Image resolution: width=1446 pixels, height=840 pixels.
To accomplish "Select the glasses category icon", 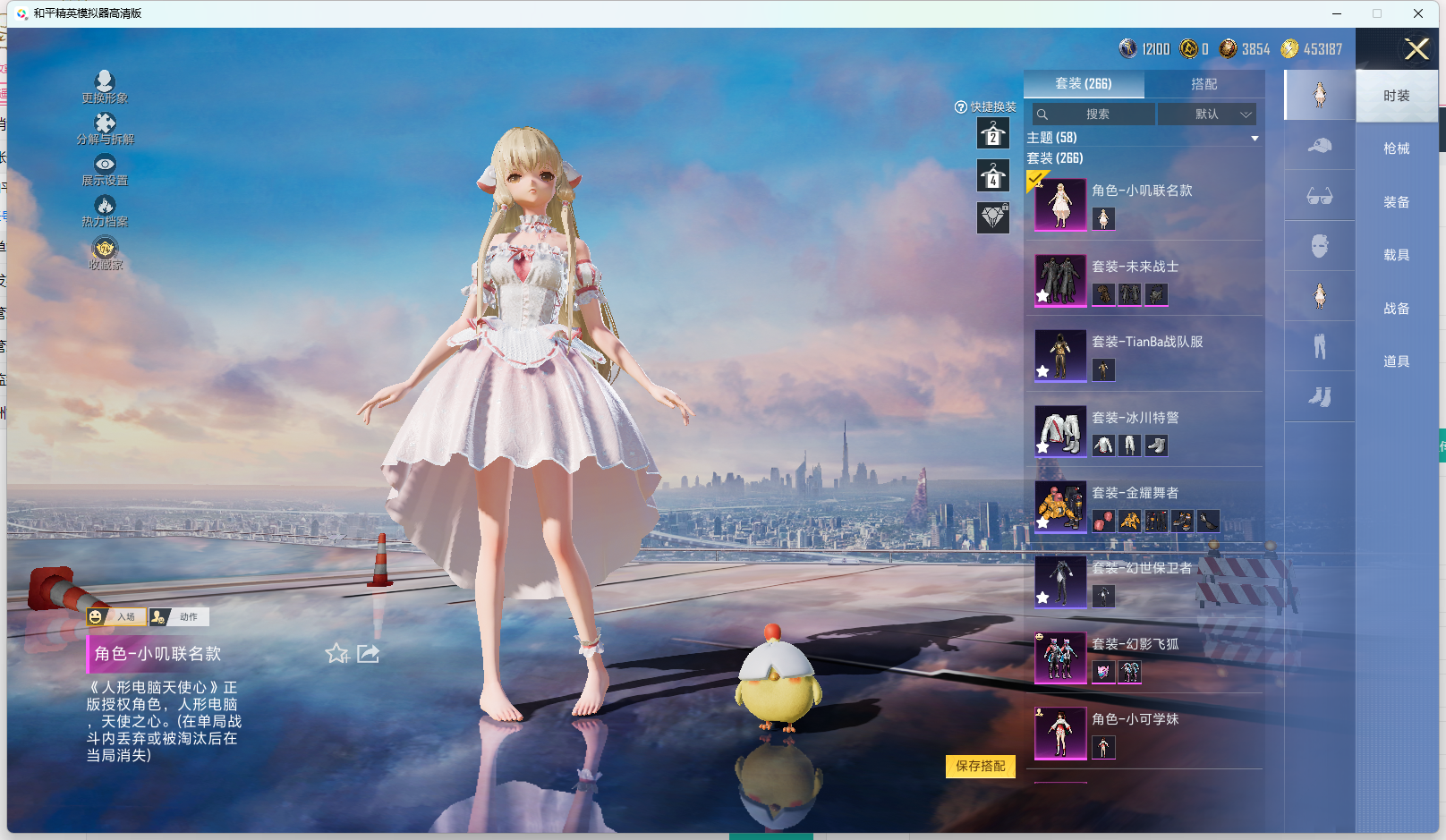I will (x=1319, y=196).
